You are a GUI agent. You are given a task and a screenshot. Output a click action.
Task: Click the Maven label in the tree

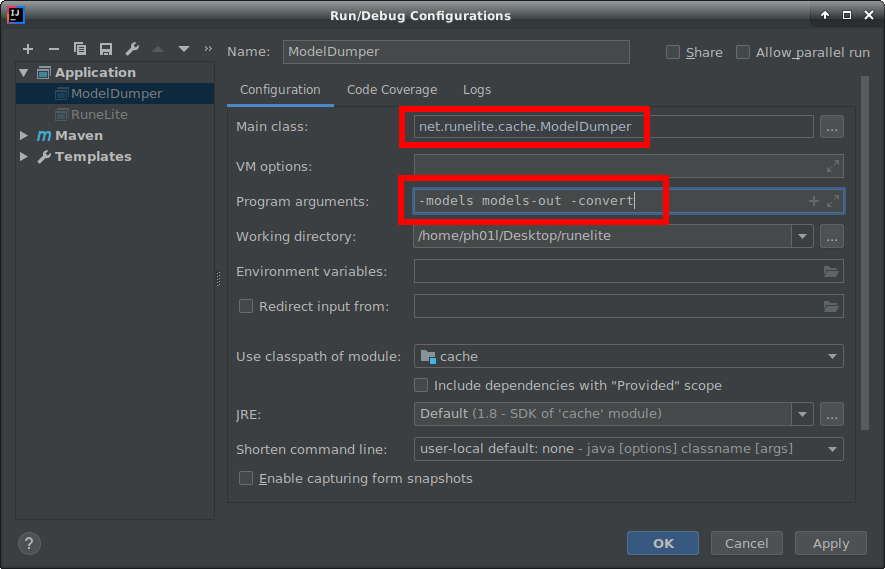click(78, 135)
